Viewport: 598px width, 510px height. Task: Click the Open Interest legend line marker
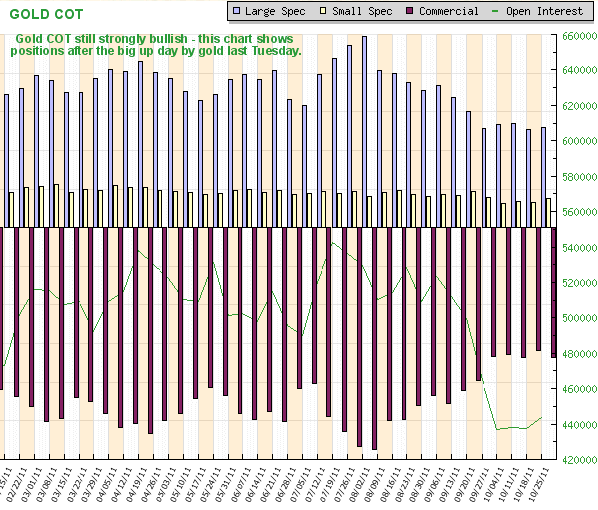(x=495, y=11)
